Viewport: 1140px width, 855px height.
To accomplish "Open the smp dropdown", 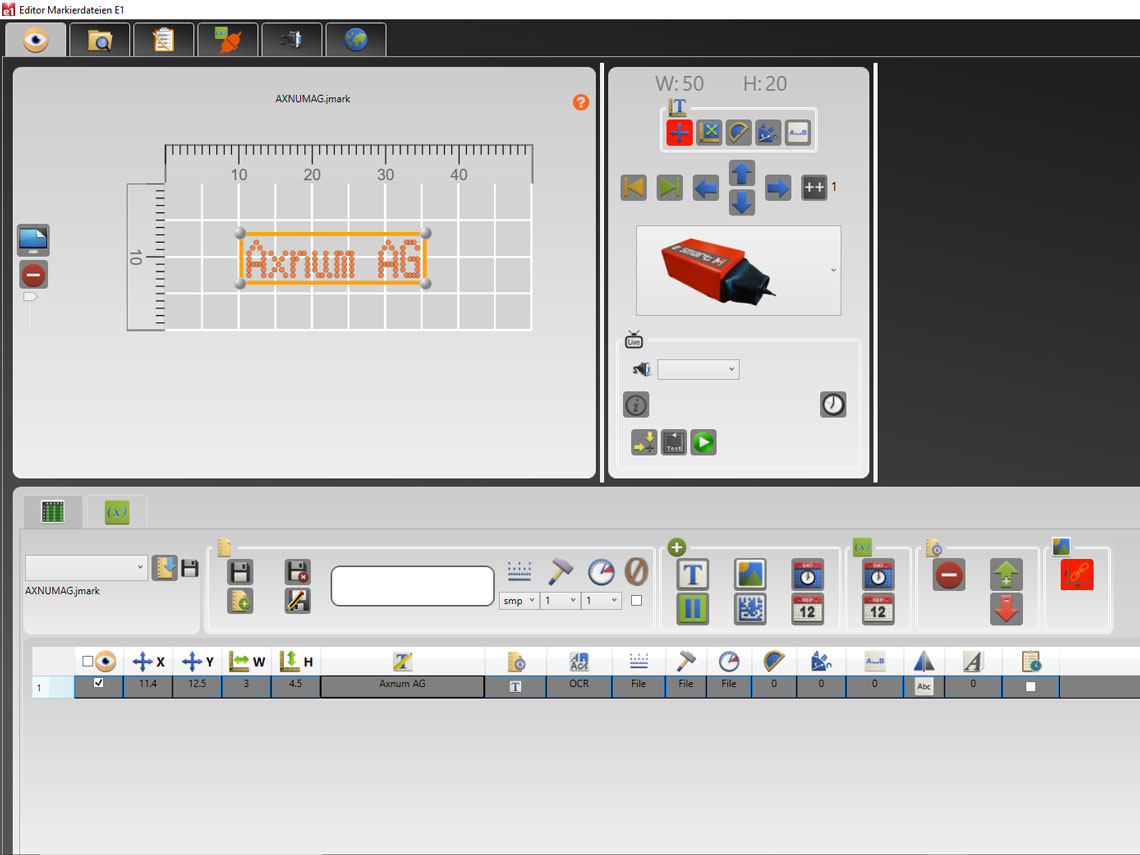I will click(518, 601).
